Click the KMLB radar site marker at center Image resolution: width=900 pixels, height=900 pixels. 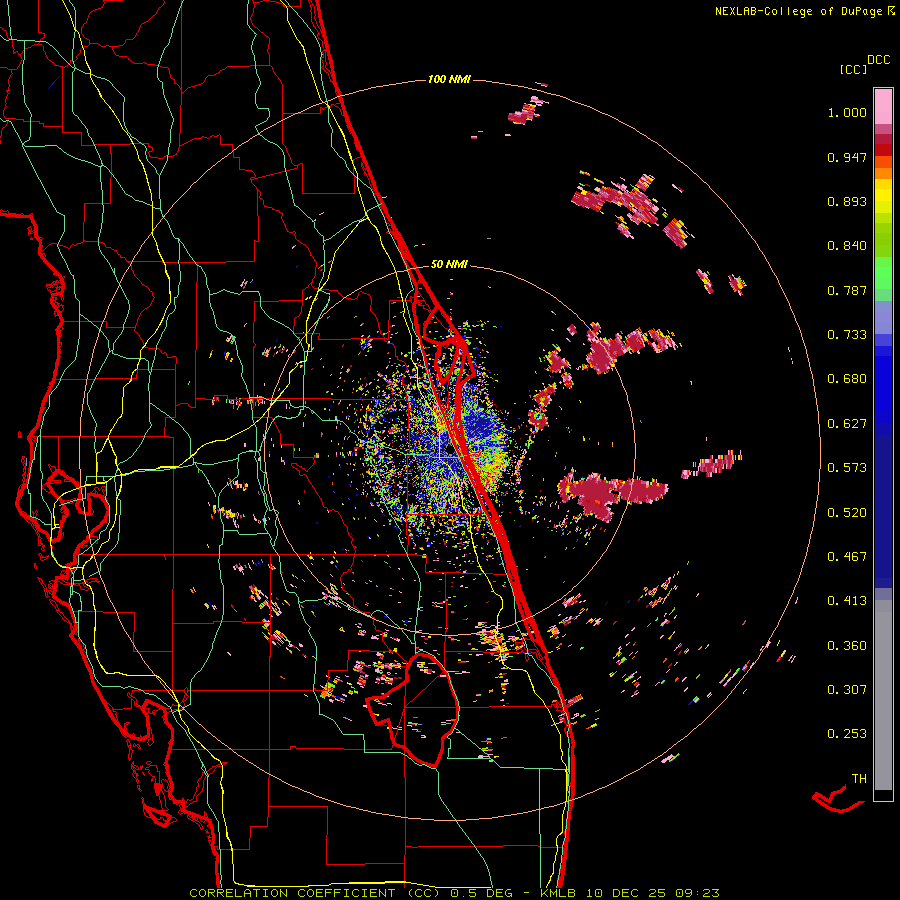click(x=450, y=451)
